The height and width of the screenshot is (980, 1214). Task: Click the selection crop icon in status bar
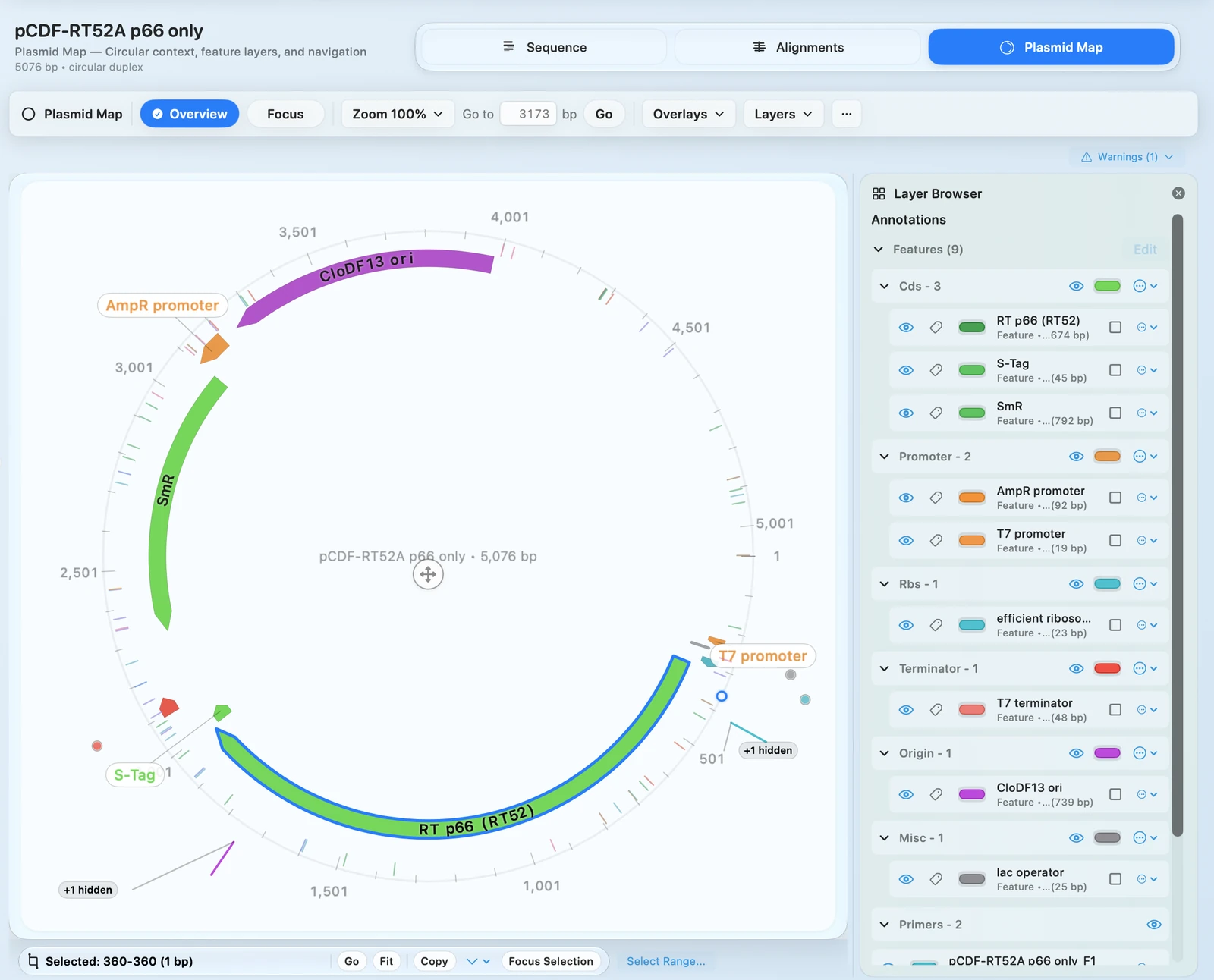coord(33,961)
